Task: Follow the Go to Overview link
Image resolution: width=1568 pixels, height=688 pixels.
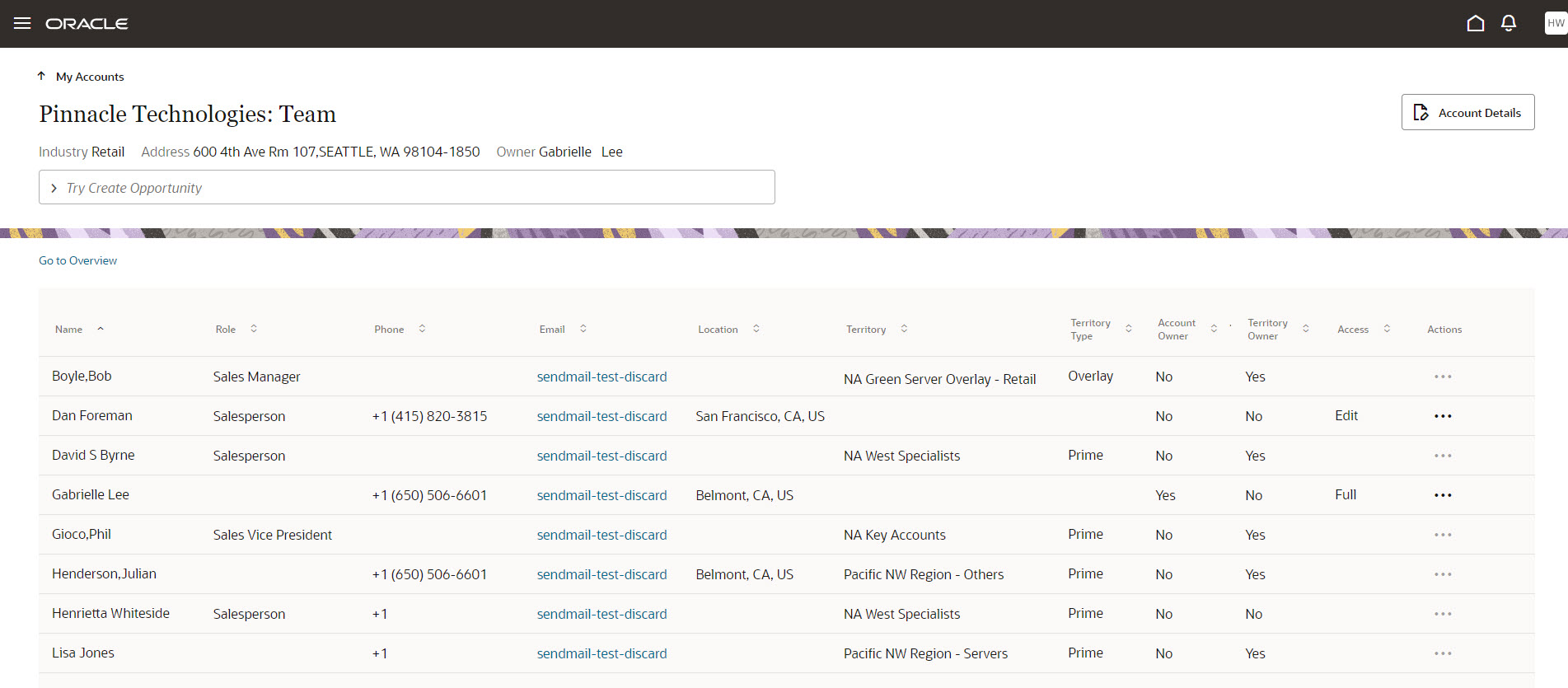Action: click(x=78, y=260)
